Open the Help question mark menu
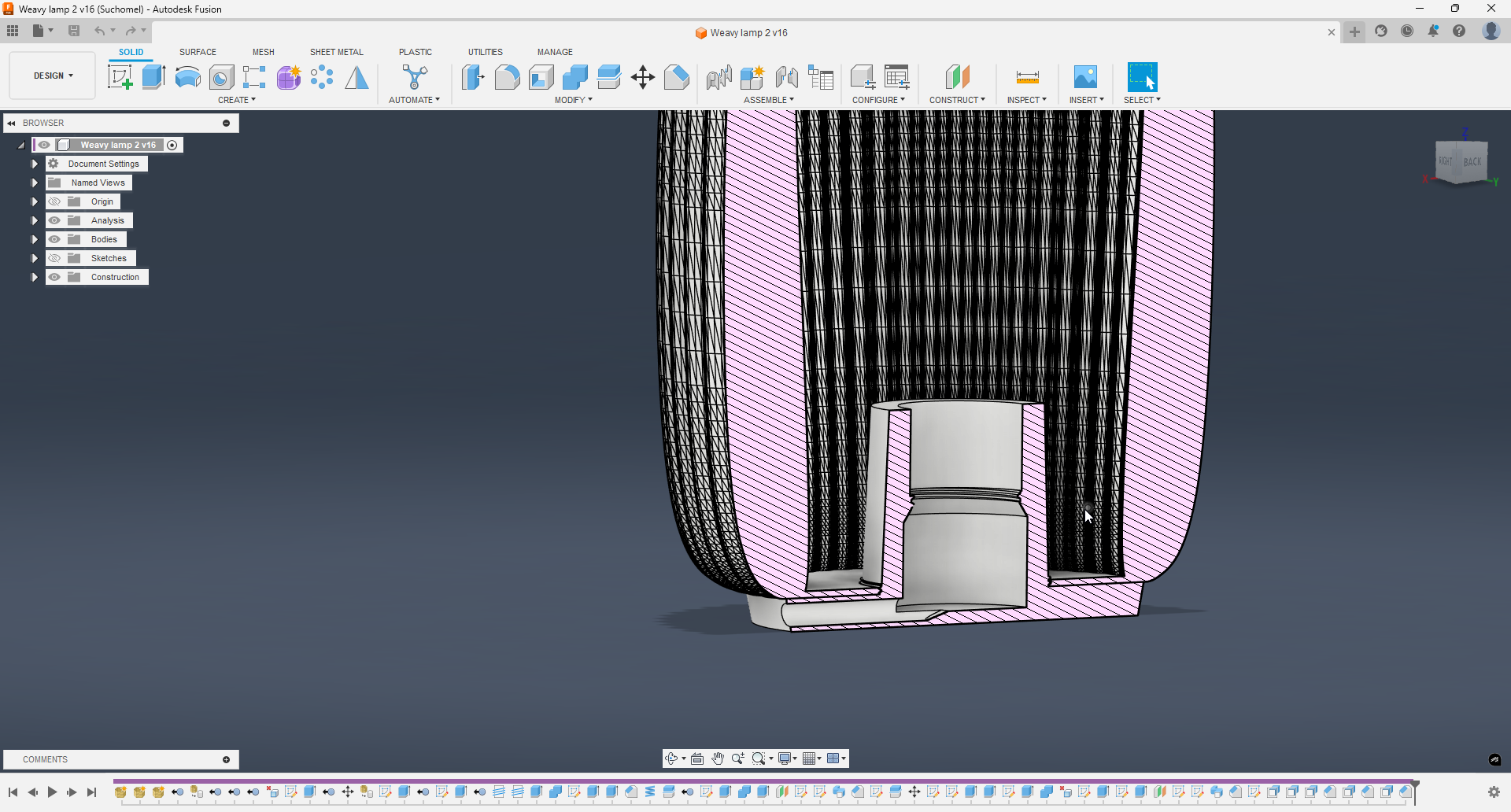Image resolution: width=1511 pixels, height=812 pixels. tap(1459, 31)
